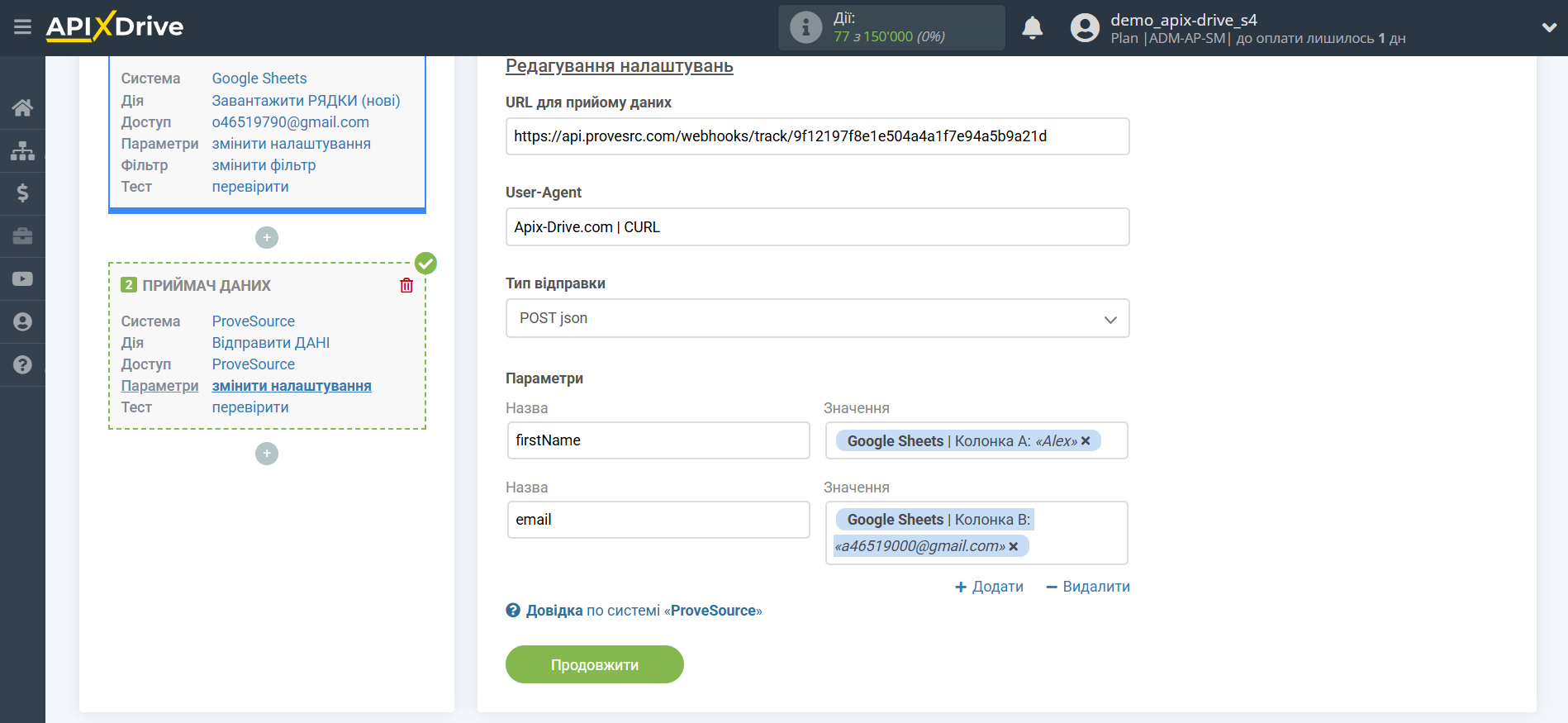Screen dimensions: 1568x723
Task: Open profile icon in sidebar
Action: 22,322
